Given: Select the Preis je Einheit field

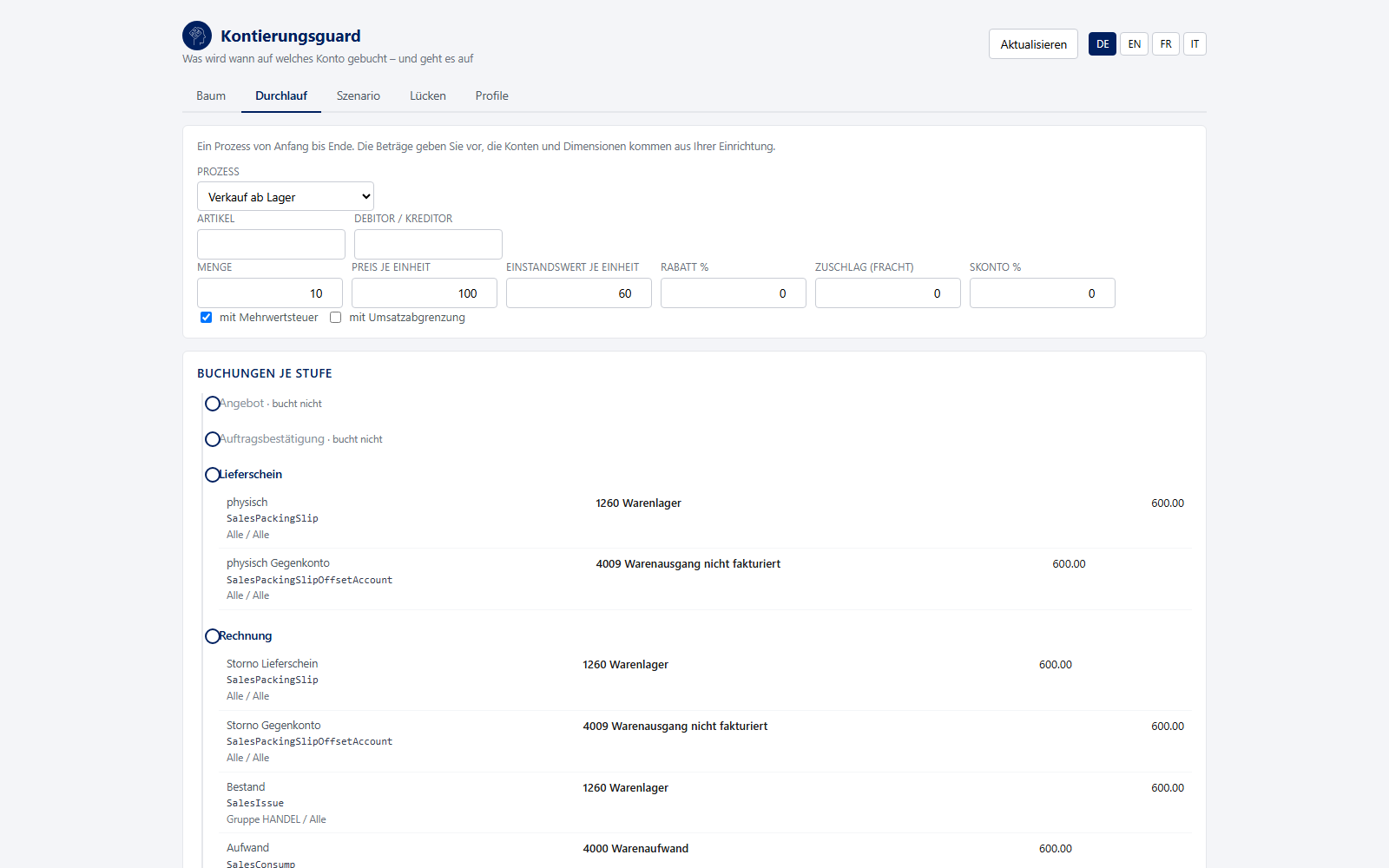Looking at the screenshot, I should tap(425, 293).
